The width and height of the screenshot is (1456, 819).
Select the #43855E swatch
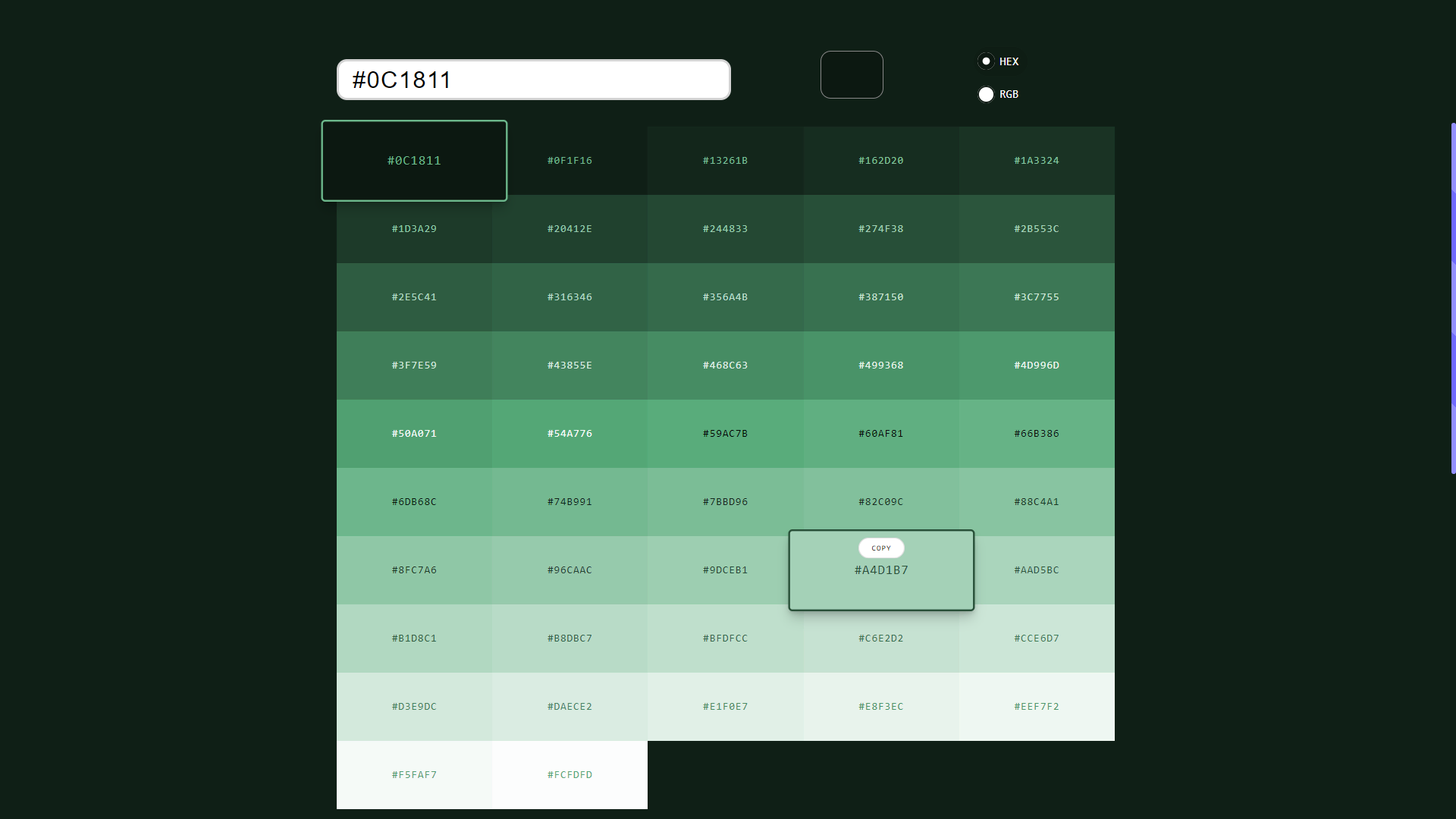(x=570, y=366)
